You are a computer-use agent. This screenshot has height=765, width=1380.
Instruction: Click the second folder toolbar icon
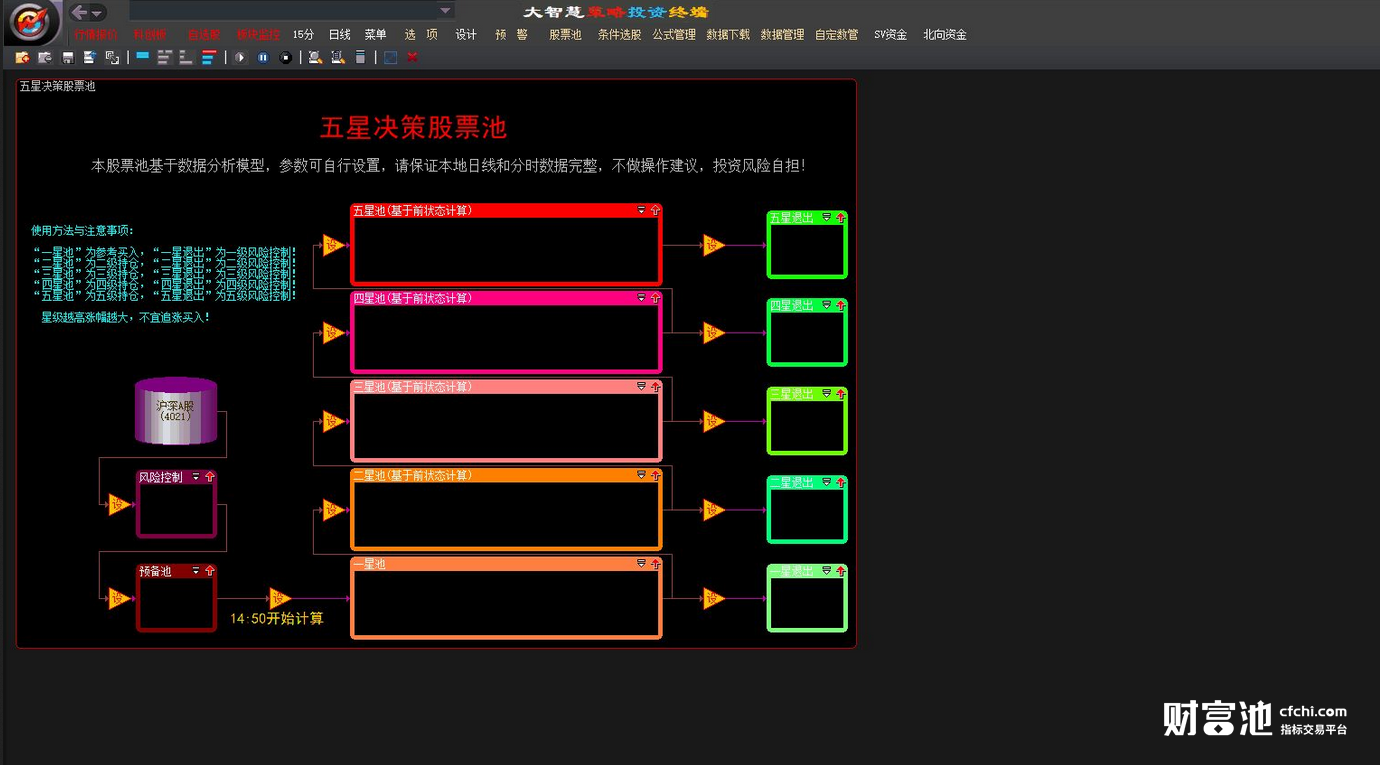point(45,58)
